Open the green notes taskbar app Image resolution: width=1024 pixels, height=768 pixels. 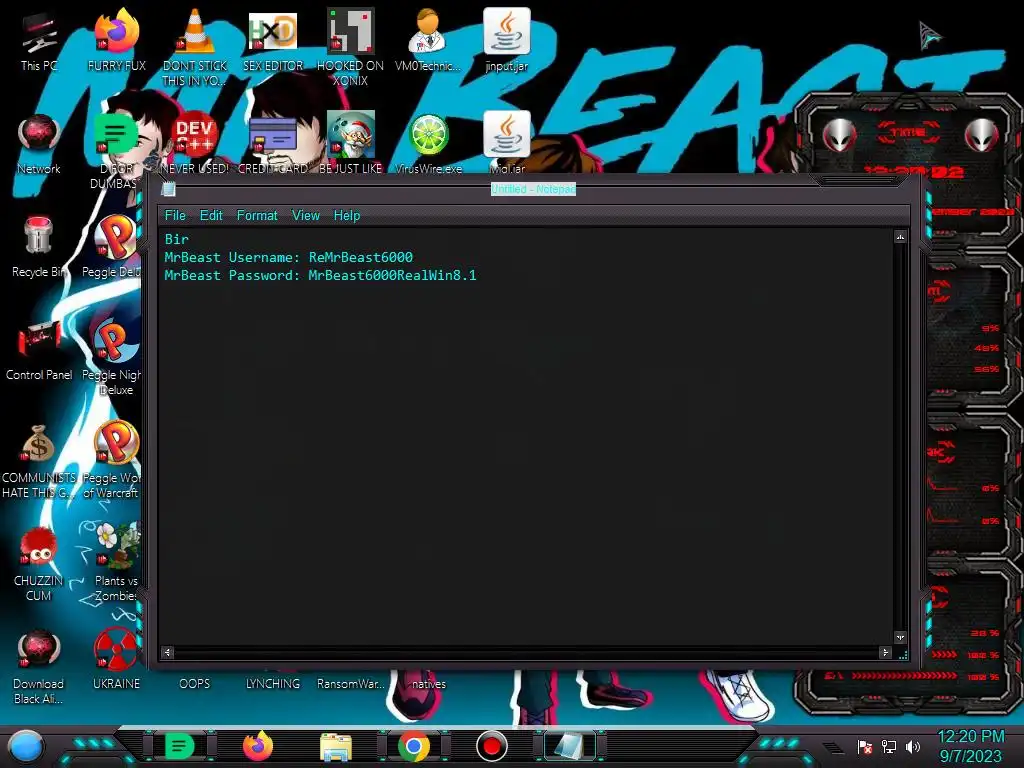click(x=180, y=746)
